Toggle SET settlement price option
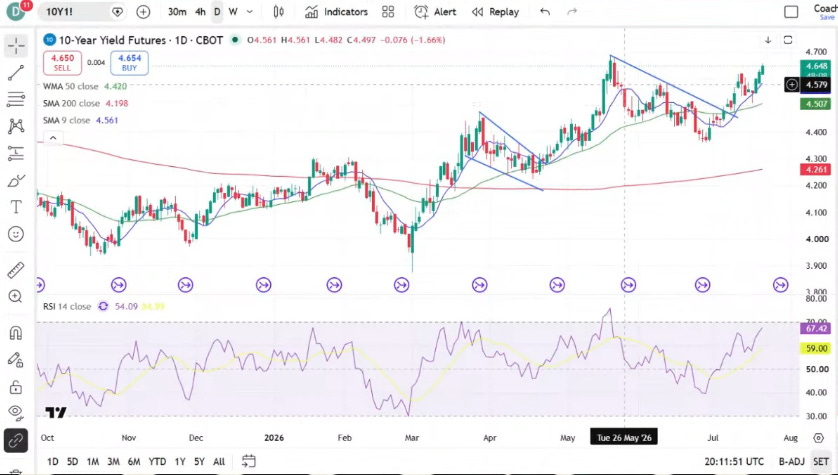This screenshot has height=475, width=838. [821, 462]
